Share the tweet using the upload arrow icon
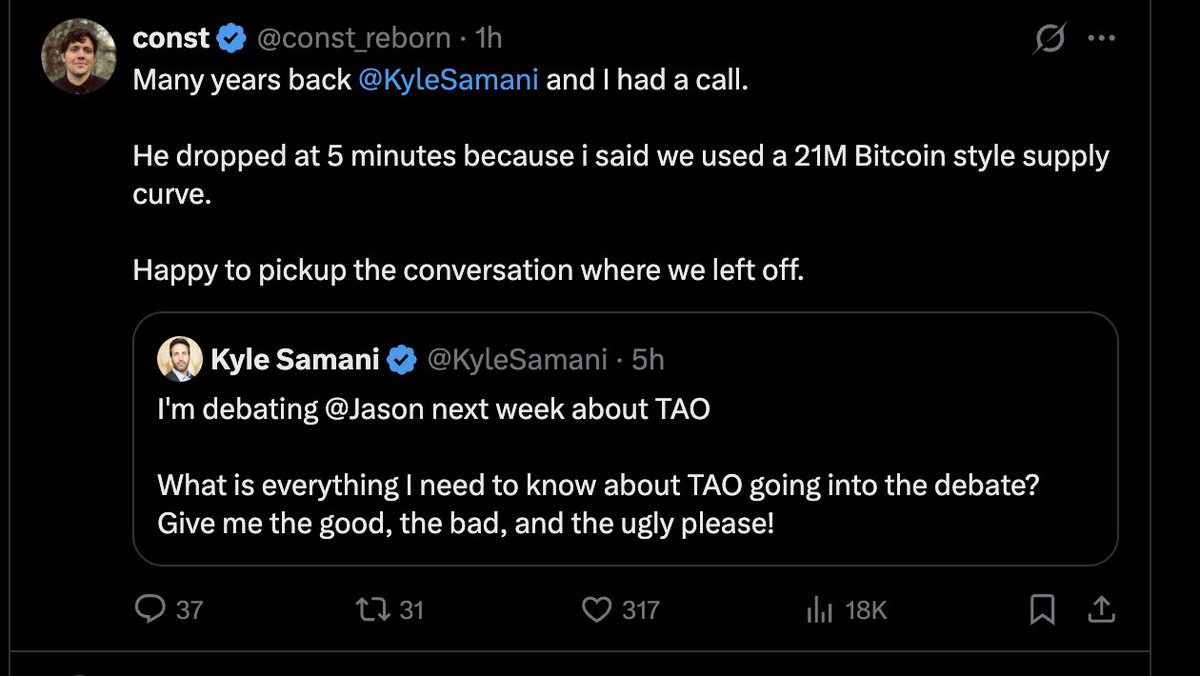 1100,609
